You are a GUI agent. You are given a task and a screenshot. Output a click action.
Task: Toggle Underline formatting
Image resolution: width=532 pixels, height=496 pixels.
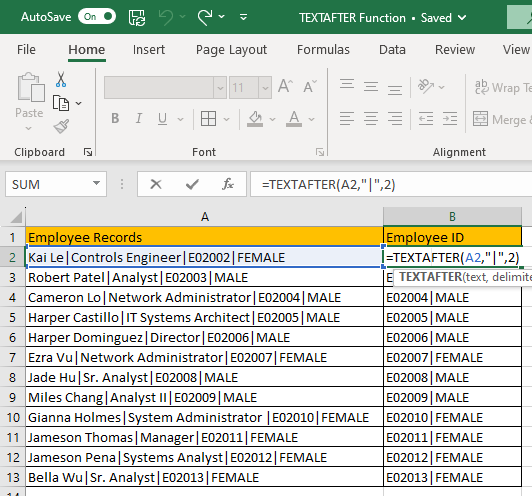[x=162, y=119]
